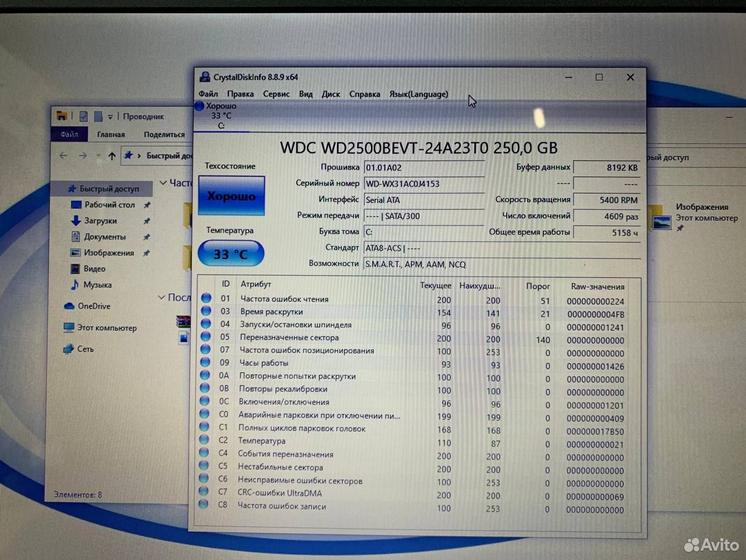746x560 pixels.
Task: Open the Файл tab in Проводник window
Action: point(69,134)
